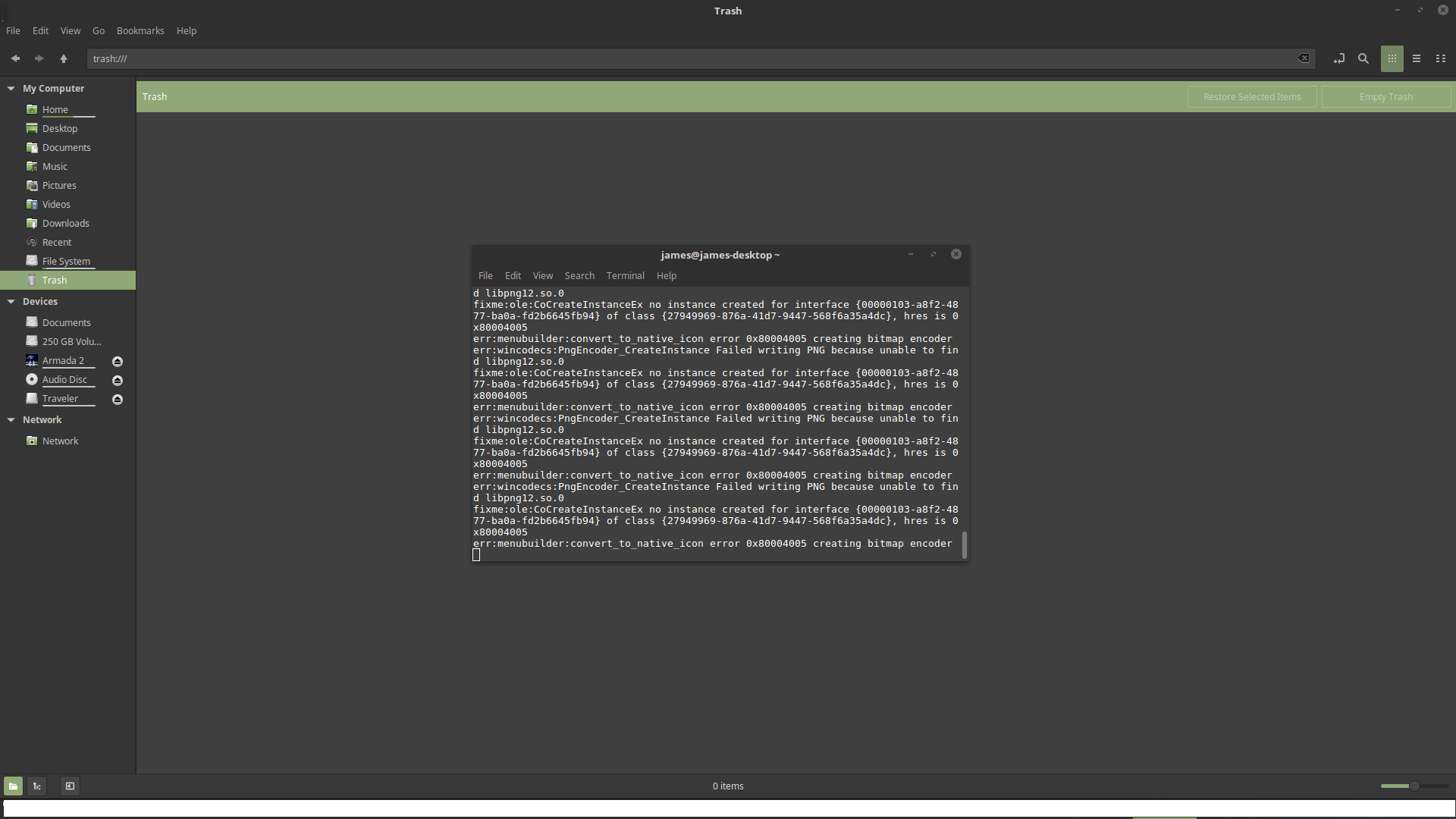Close the terminal window
The image size is (1456, 819).
(956, 254)
